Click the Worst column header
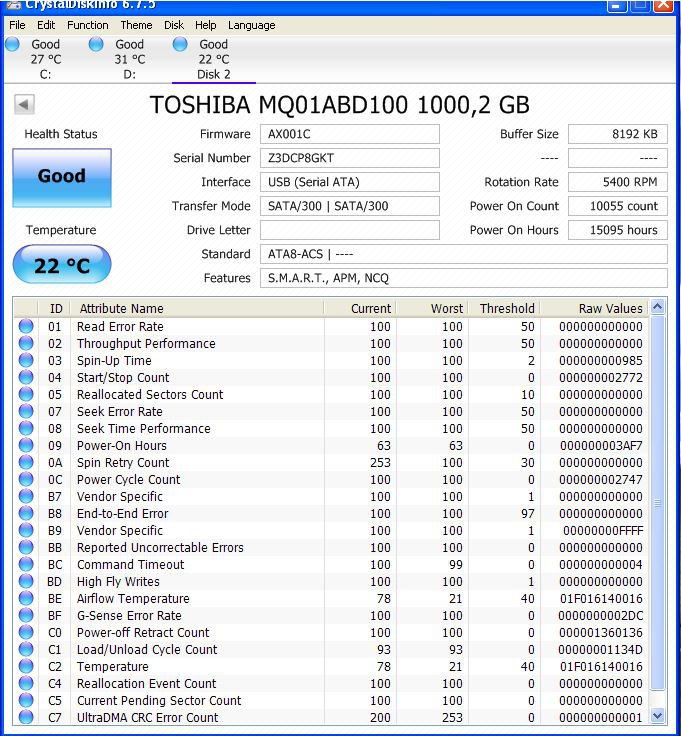Screen dimensions: 681x736 click(x=432, y=308)
